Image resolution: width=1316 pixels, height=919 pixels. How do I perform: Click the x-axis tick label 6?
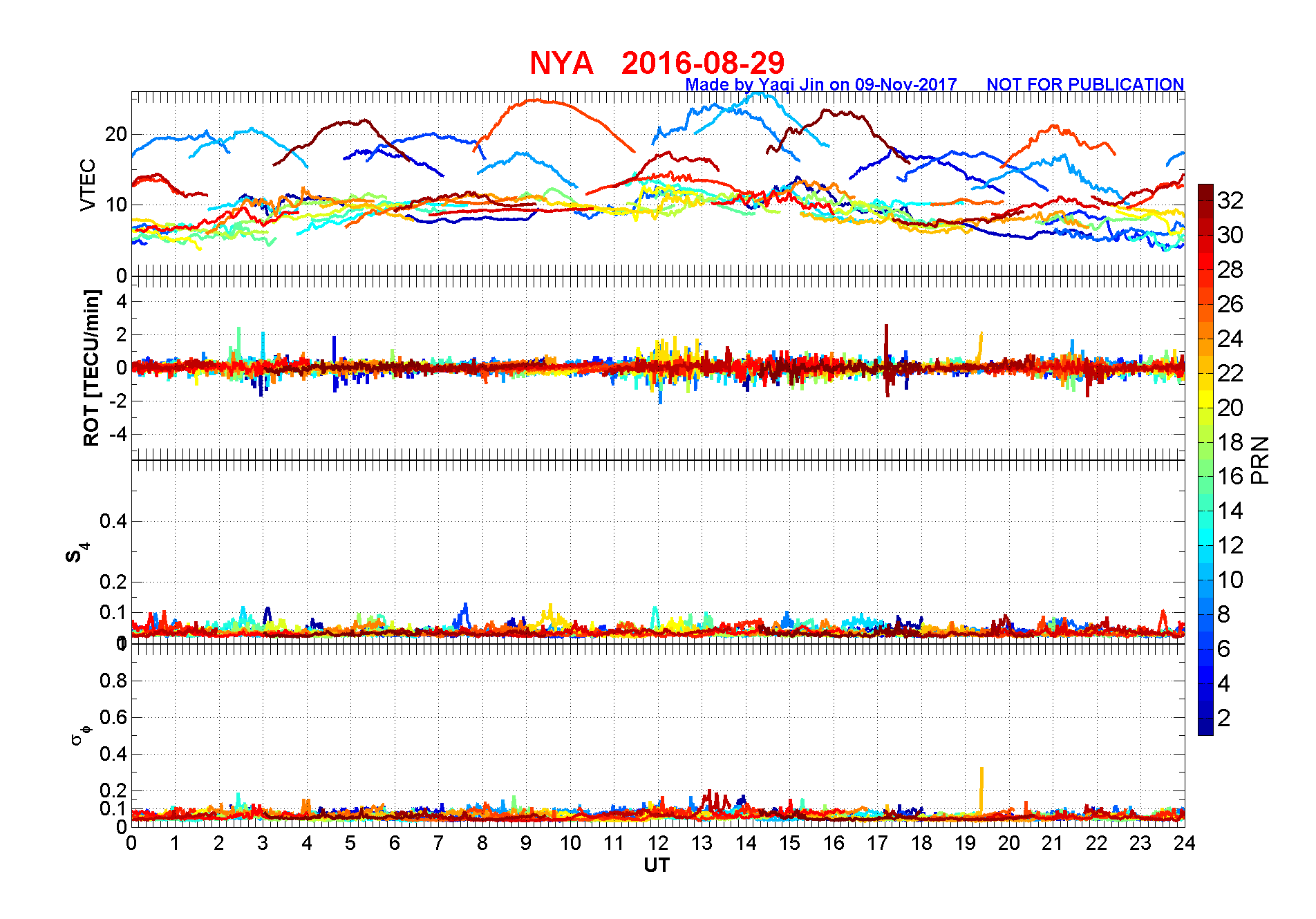pos(395,843)
